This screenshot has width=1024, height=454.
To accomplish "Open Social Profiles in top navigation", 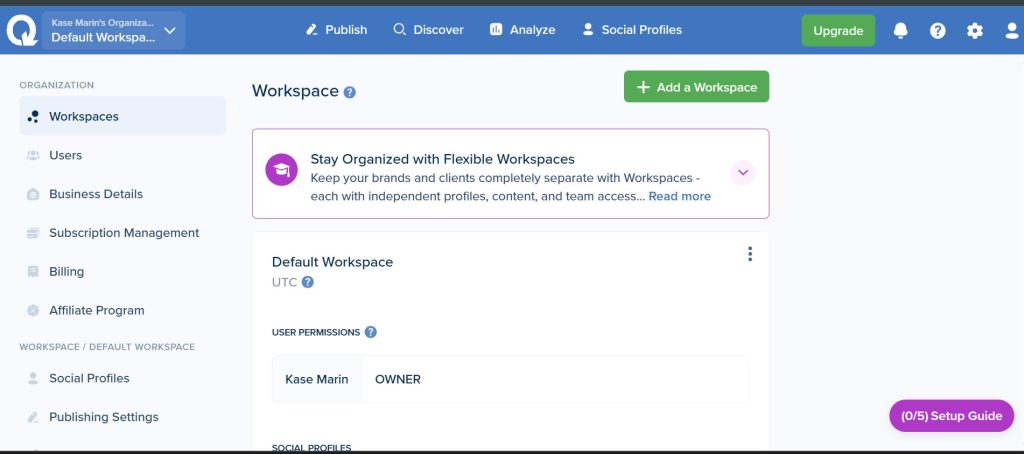I will coord(632,30).
